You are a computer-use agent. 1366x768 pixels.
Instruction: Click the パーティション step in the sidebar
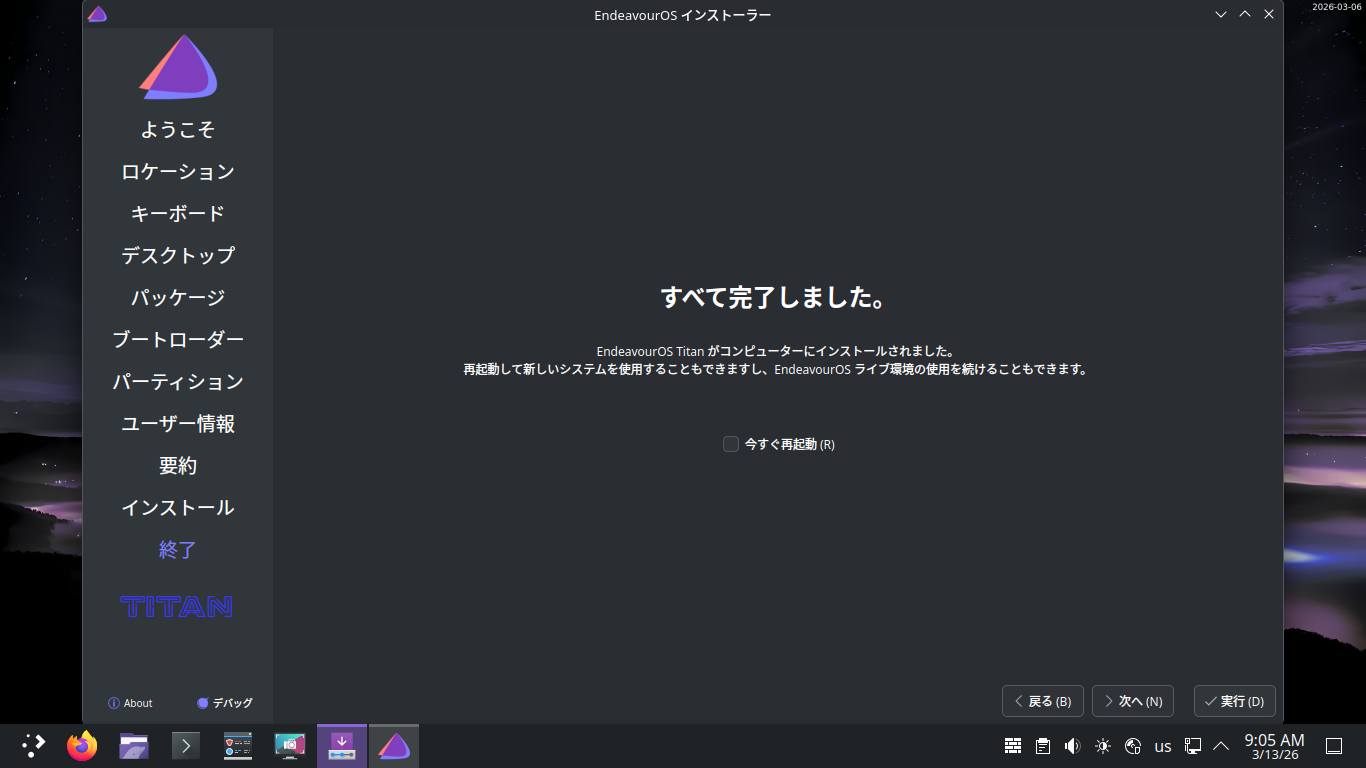coord(178,382)
